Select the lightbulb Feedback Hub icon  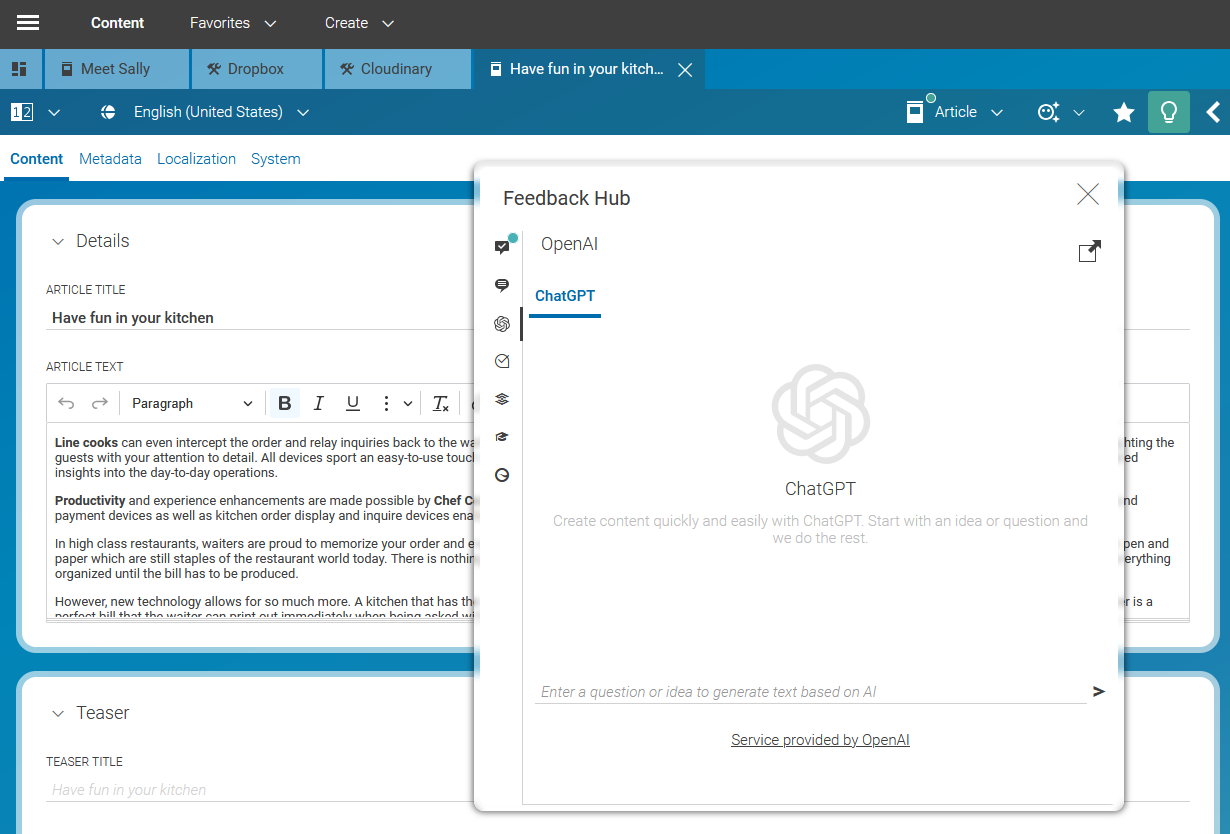(x=1168, y=112)
